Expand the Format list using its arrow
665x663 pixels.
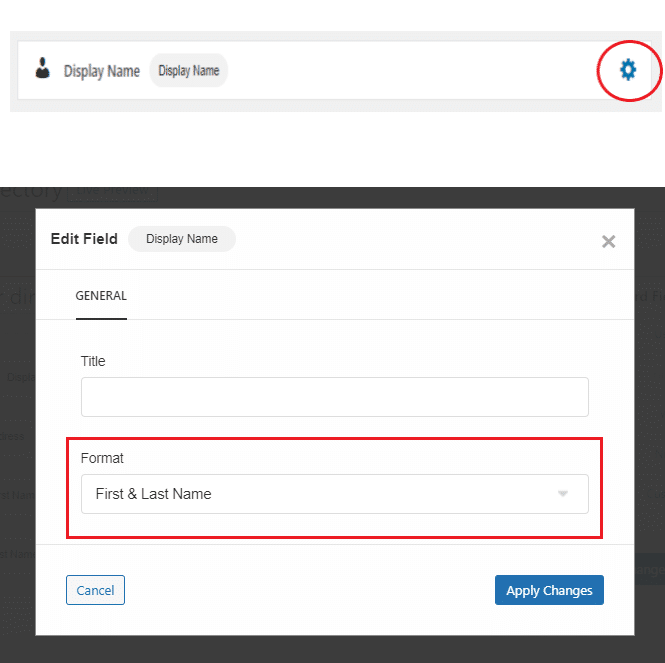(x=563, y=494)
